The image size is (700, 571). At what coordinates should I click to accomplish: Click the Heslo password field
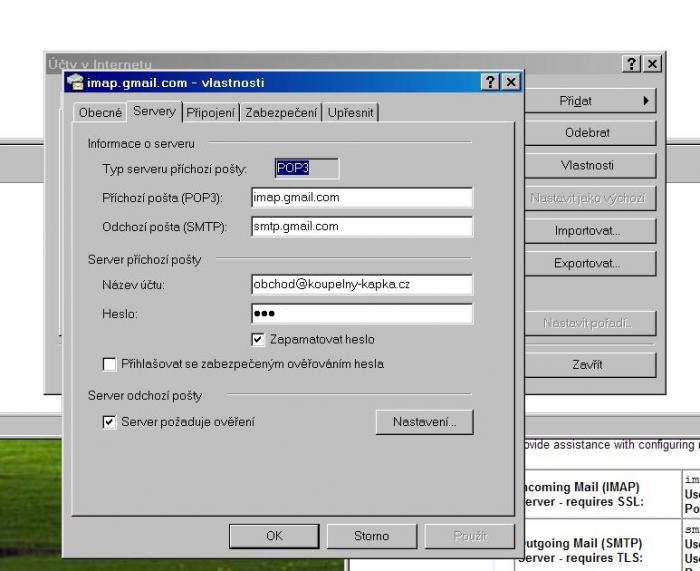coord(361,314)
